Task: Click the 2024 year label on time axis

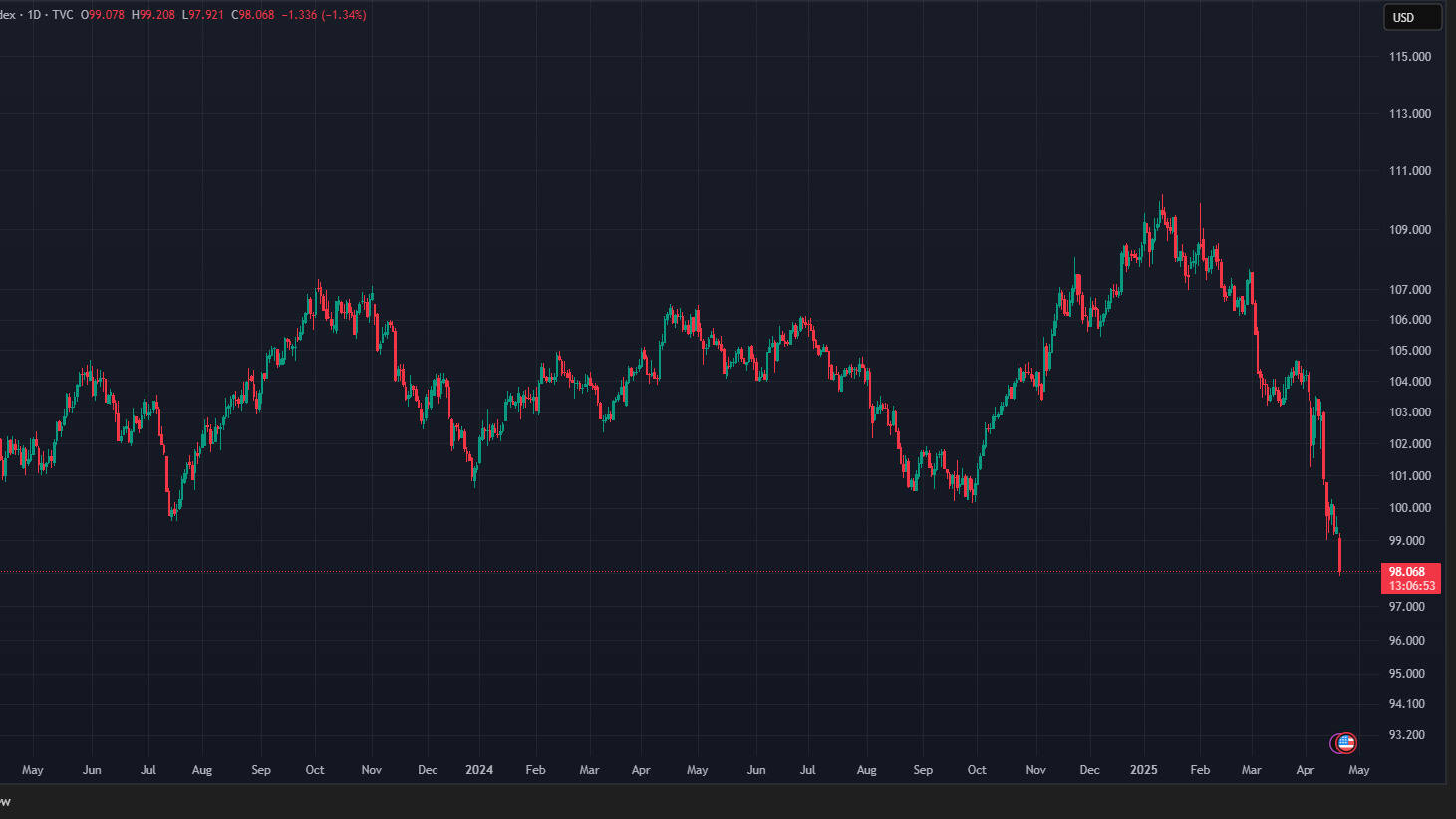Action: [x=479, y=770]
